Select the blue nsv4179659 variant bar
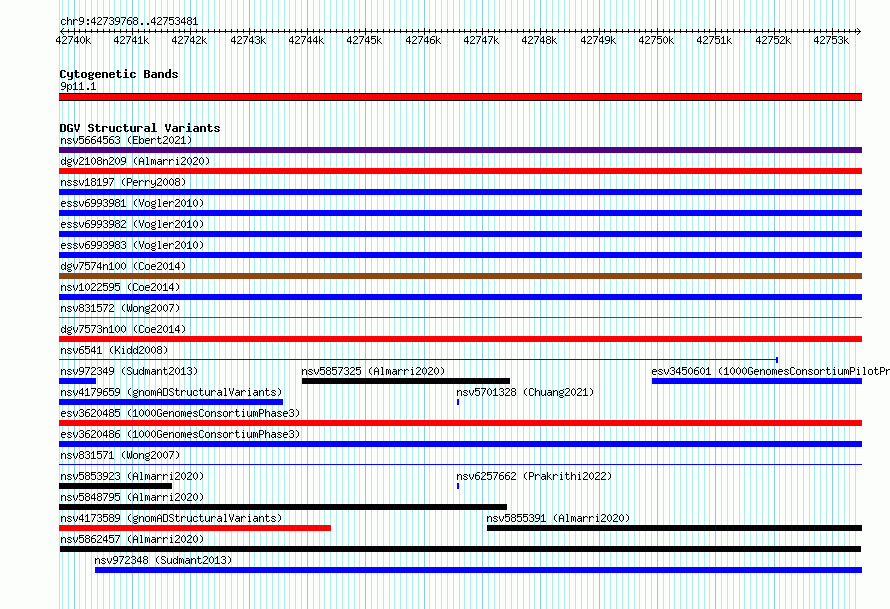The height and width of the screenshot is (609, 890). click(171, 402)
